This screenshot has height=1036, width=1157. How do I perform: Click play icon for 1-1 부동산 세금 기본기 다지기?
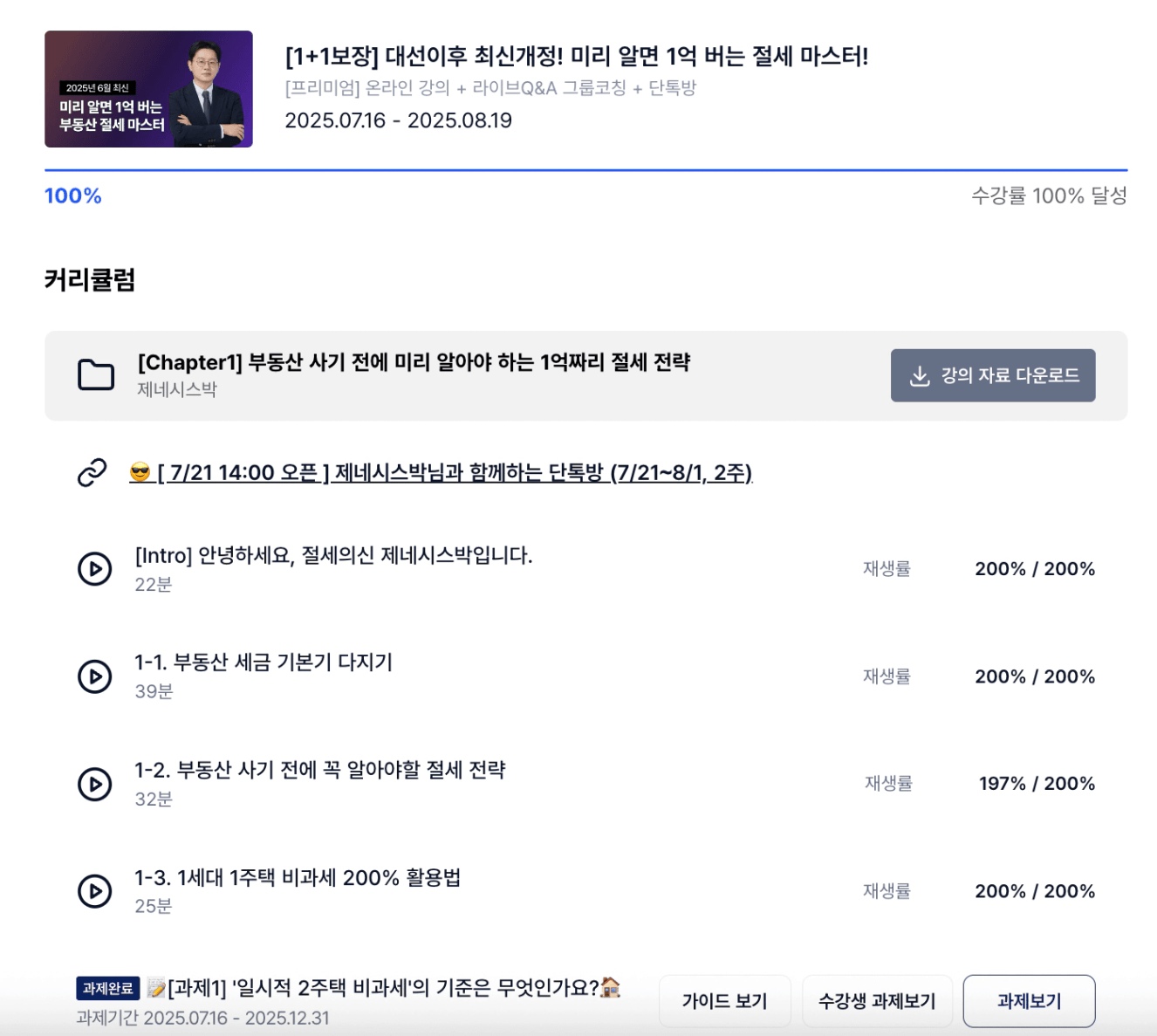click(x=95, y=676)
